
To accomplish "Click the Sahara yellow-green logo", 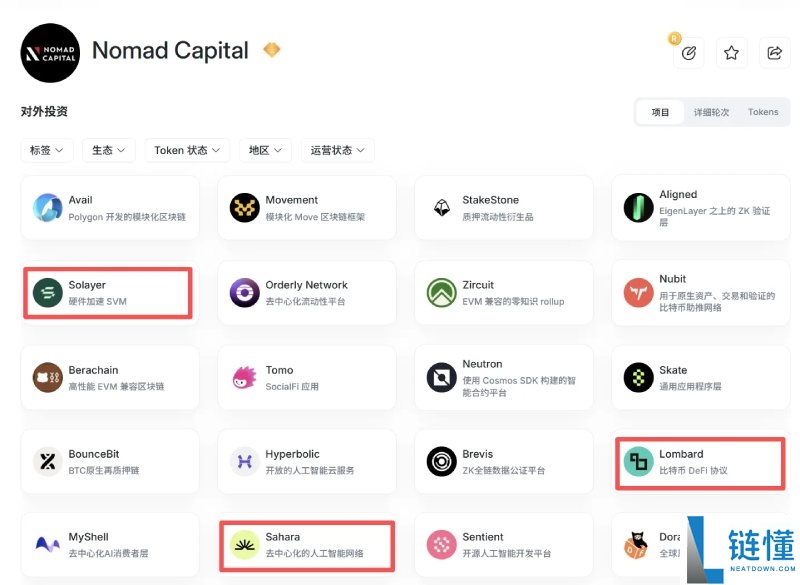I will tap(244, 545).
